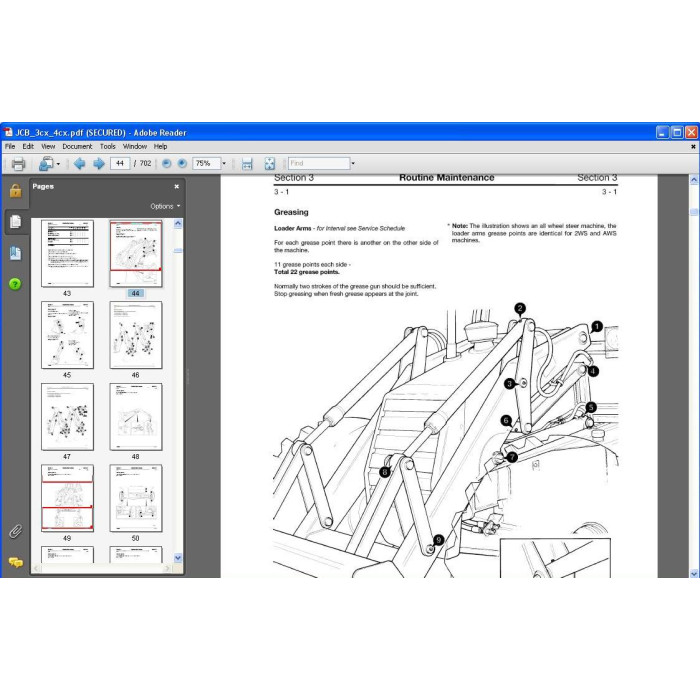This screenshot has height=700, width=700.
Task: Go to next page with right arrow
Action: (x=99, y=164)
